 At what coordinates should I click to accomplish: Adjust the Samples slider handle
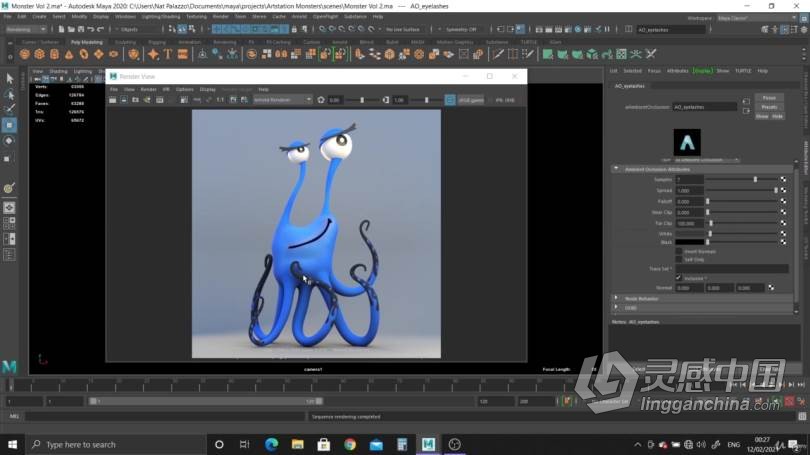[x=755, y=179]
